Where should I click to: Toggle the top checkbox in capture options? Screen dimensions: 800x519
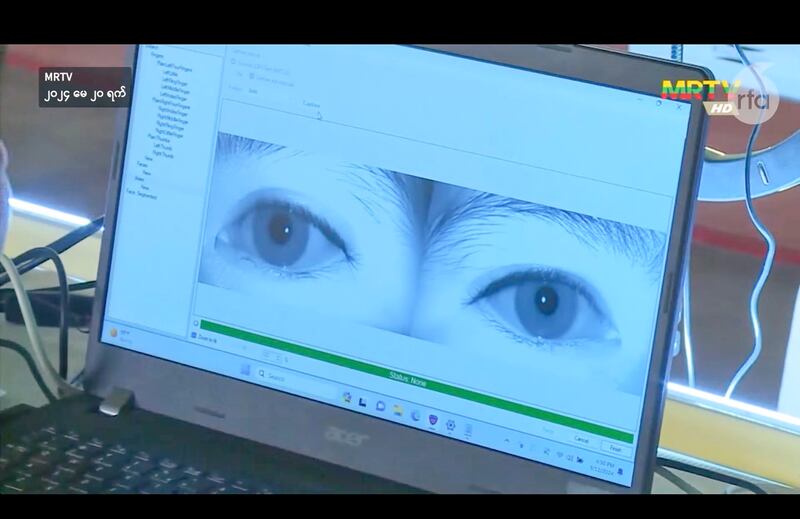tap(235, 60)
